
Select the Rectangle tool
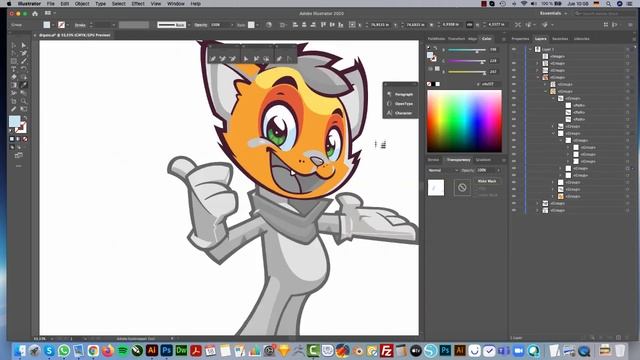tap(14, 61)
